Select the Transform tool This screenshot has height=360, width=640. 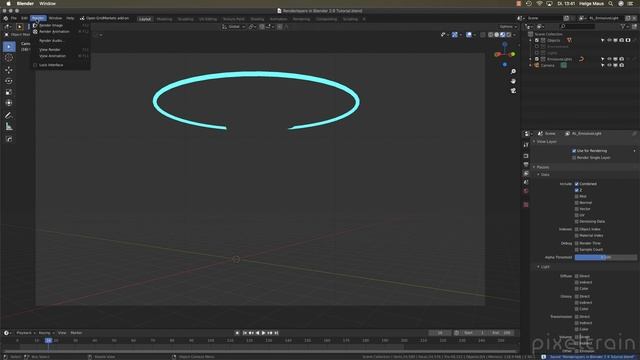coord(9,103)
